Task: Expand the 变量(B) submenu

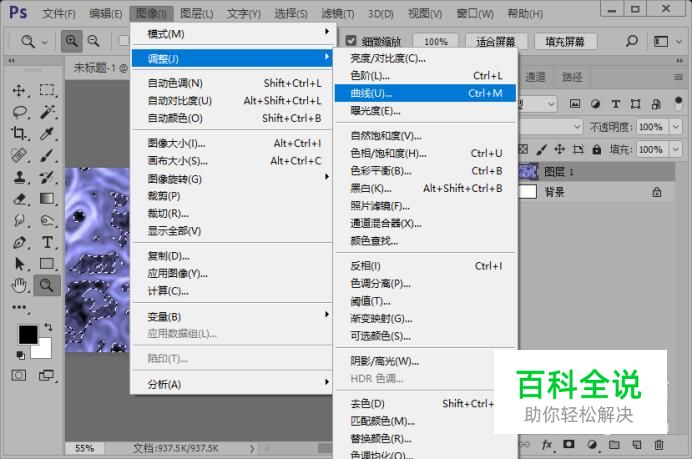Action: pos(232,316)
